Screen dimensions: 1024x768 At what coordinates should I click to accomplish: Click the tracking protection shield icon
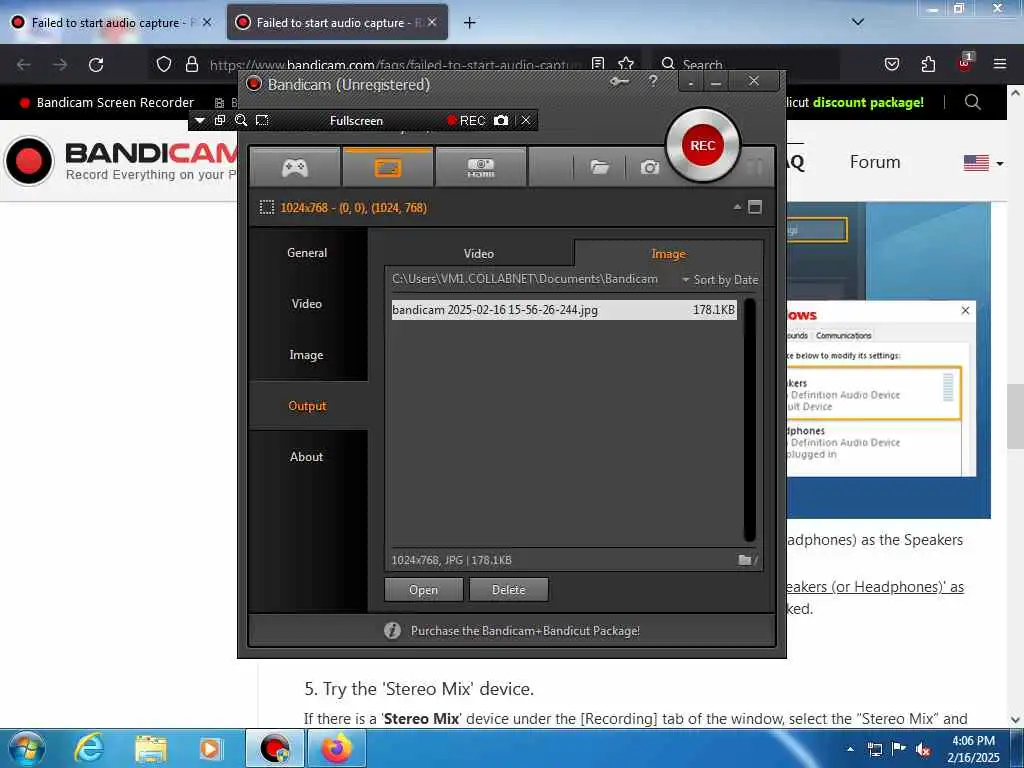(164, 64)
